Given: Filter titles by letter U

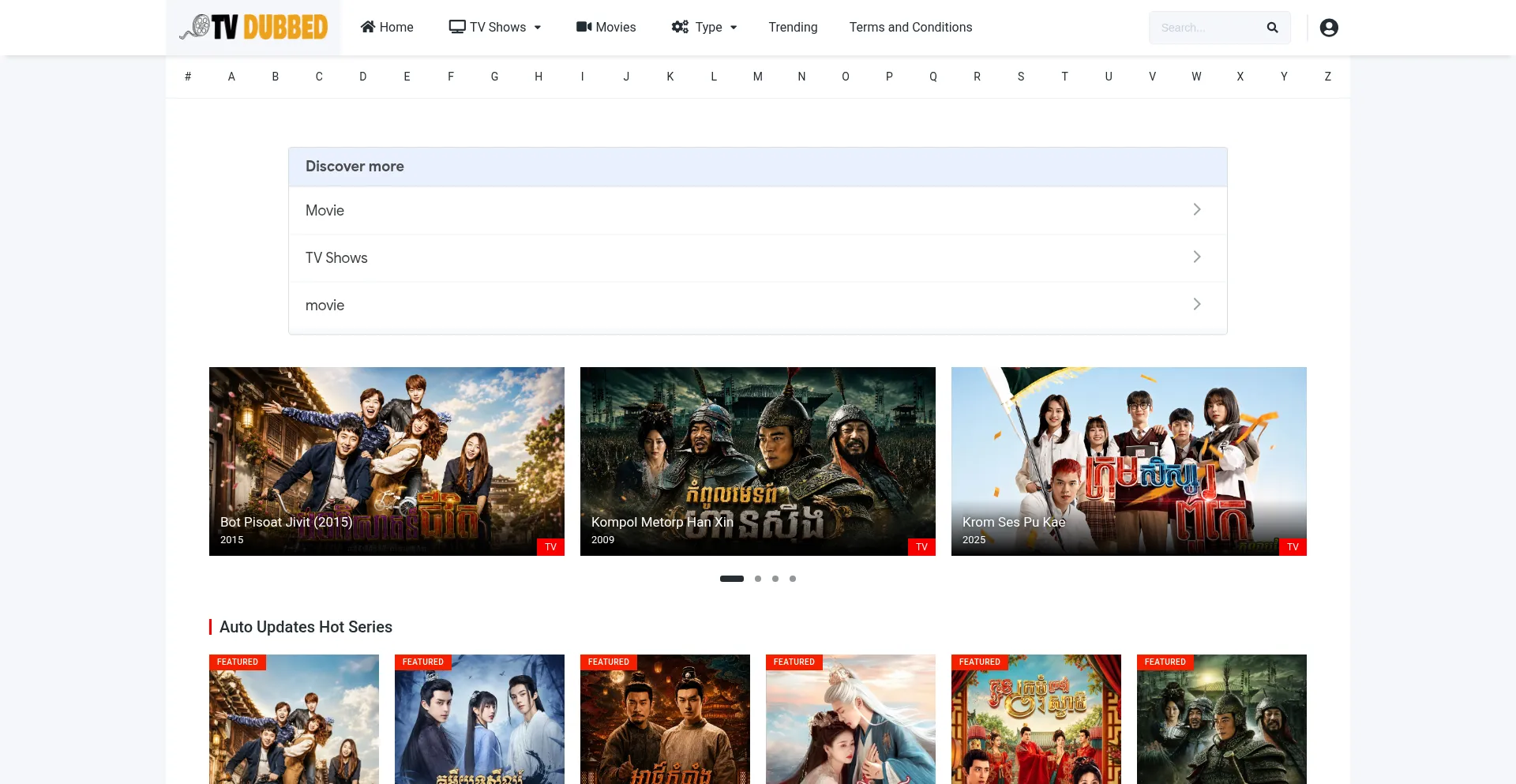Looking at the screenshot, I should [x=1109, y=77].
